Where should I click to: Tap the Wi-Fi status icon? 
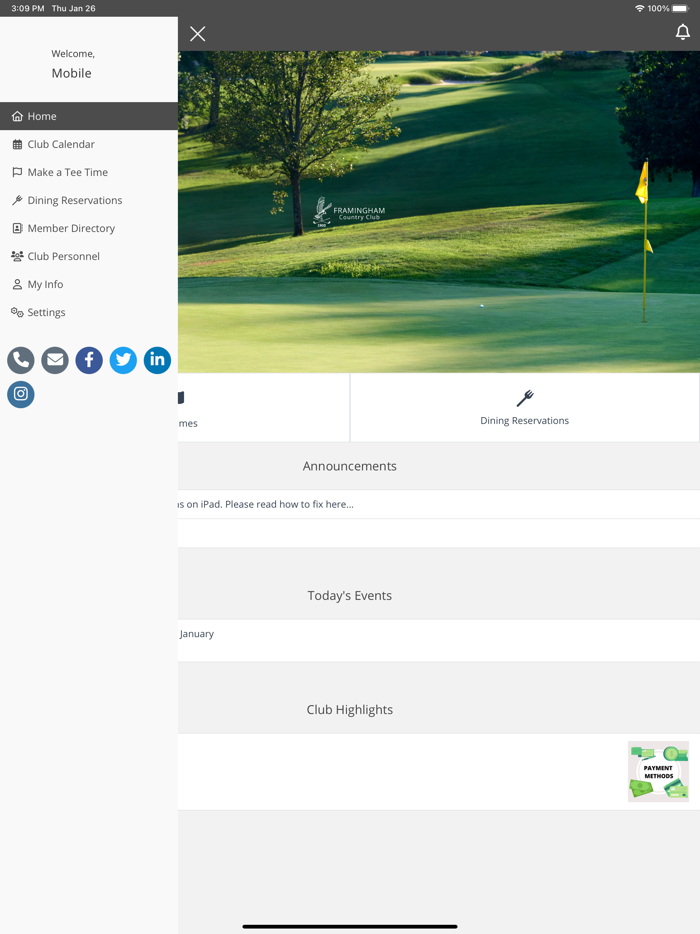point(639,8)
